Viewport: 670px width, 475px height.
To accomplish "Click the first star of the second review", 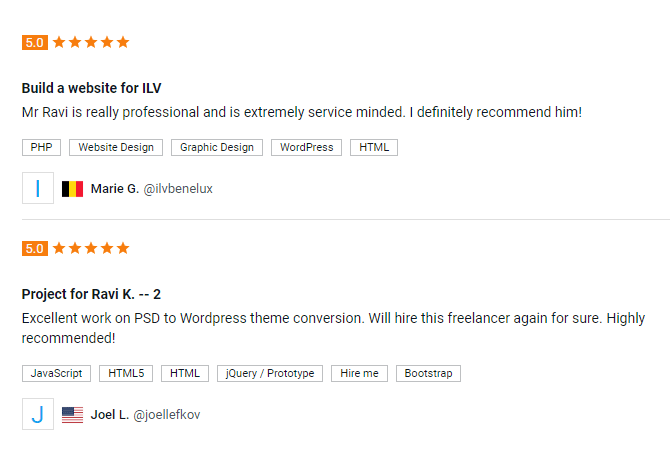I will pyautogui.click(x=59, y=248).
